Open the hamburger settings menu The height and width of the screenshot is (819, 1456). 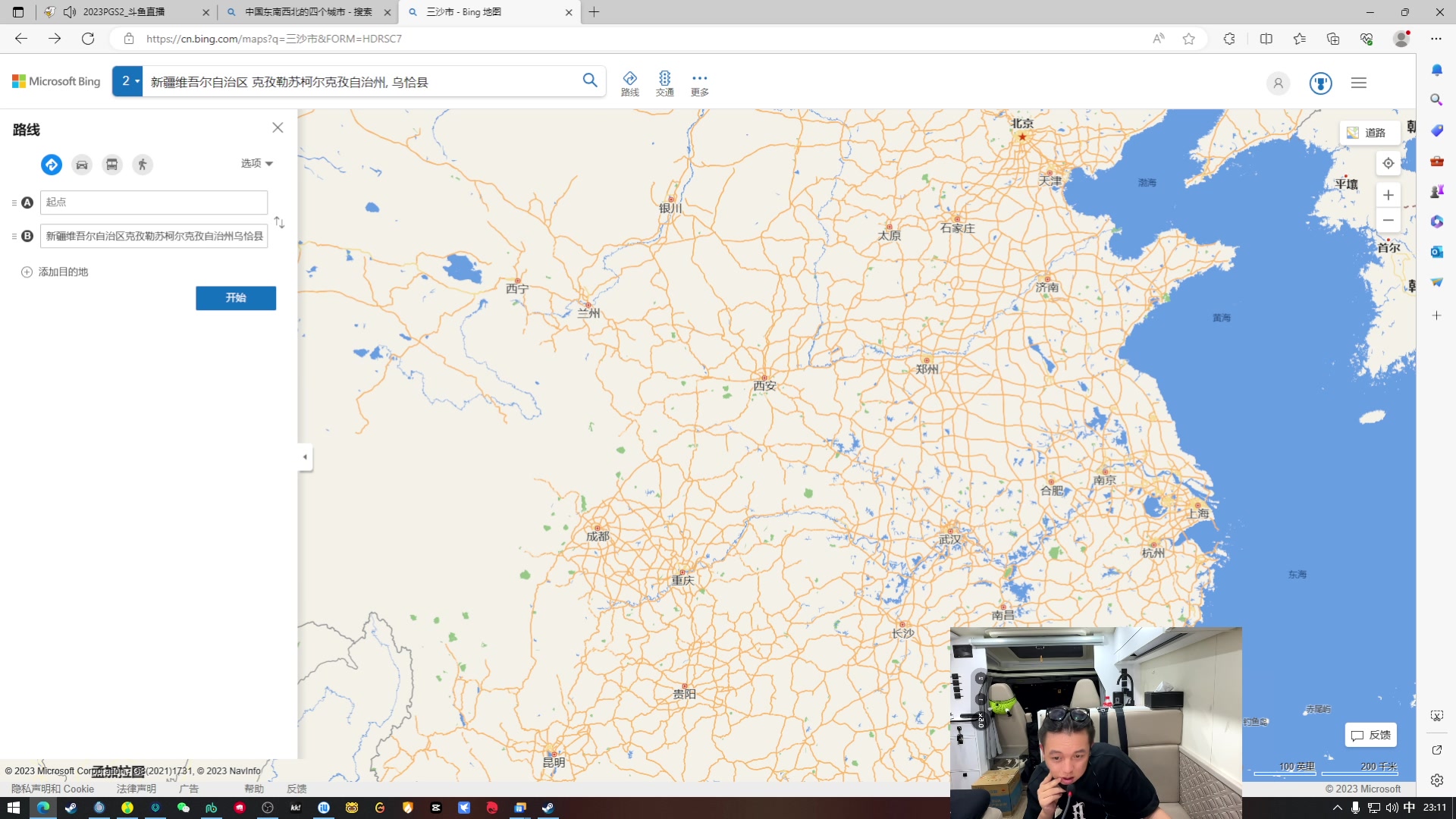1358,83
